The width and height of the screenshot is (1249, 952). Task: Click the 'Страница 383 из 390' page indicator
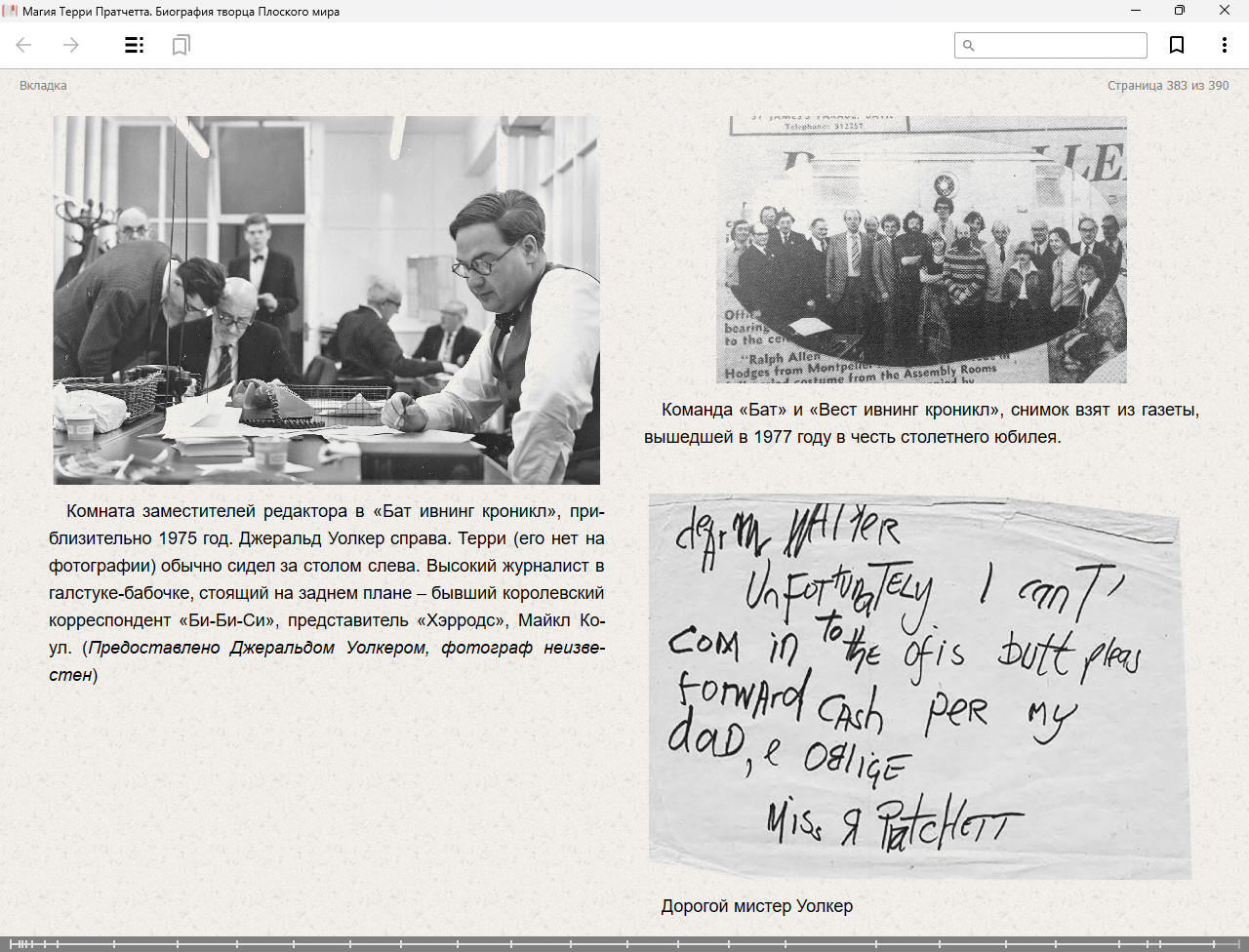point(1167,86)
